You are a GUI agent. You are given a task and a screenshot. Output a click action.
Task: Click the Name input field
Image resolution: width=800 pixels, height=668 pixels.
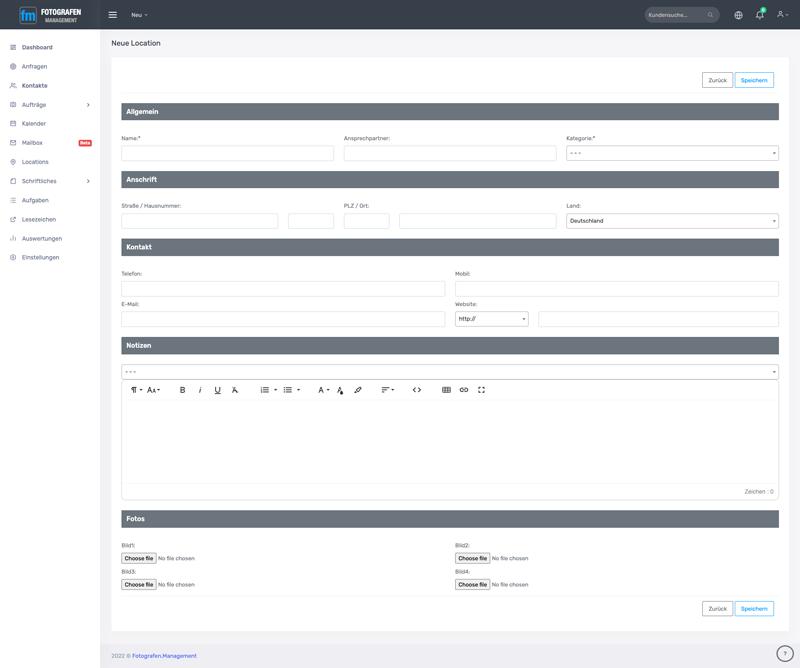coord(227,153)
